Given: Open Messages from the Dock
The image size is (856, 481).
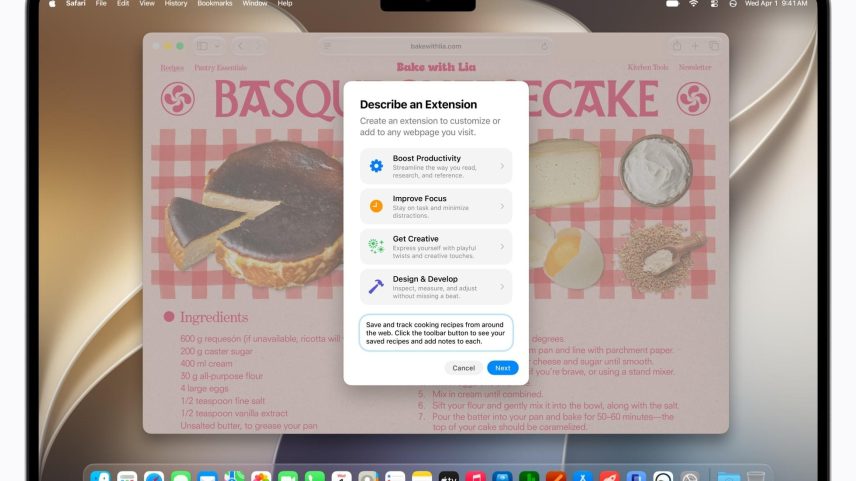Looking at the screenshot, I should pyautogui.click(x=181, y=477).
